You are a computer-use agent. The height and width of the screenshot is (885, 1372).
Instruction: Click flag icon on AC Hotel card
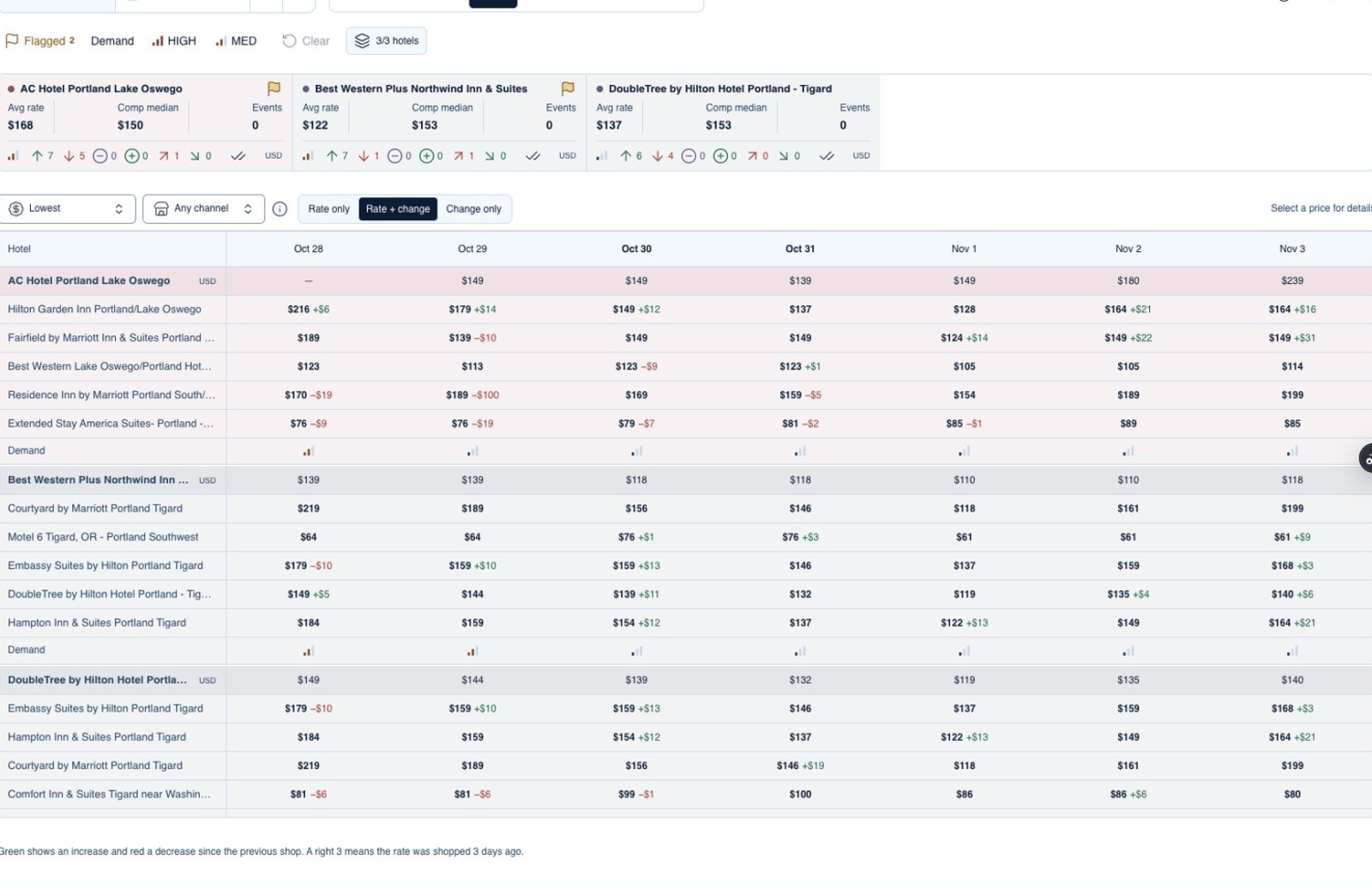pyautogui.click(x=274, y=88)
